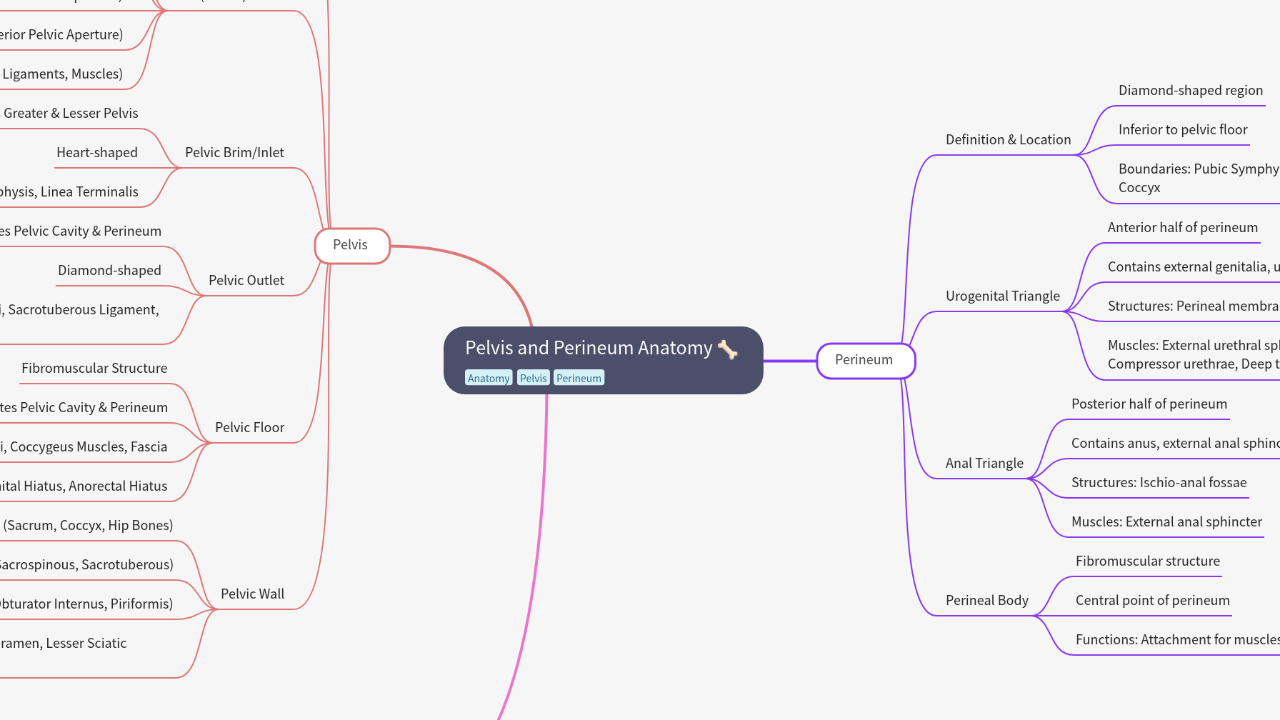This screenshot has height=720, width=1280.
Task: Click Central point of perineum text
Action: tap(1152, 601)
